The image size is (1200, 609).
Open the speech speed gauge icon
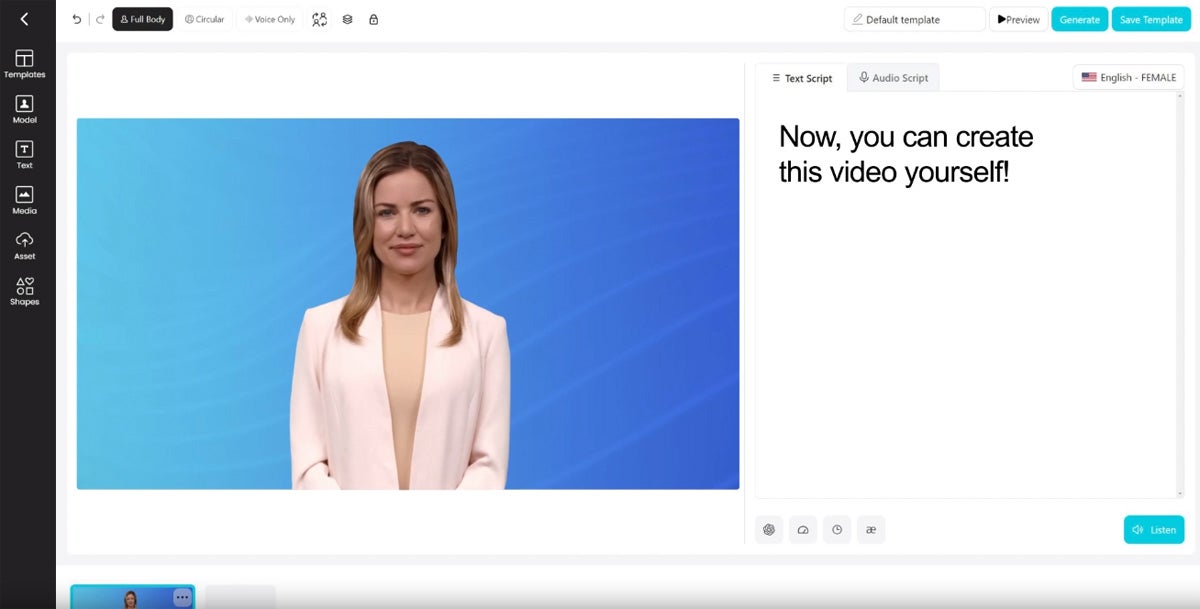(x=803, y=530)
